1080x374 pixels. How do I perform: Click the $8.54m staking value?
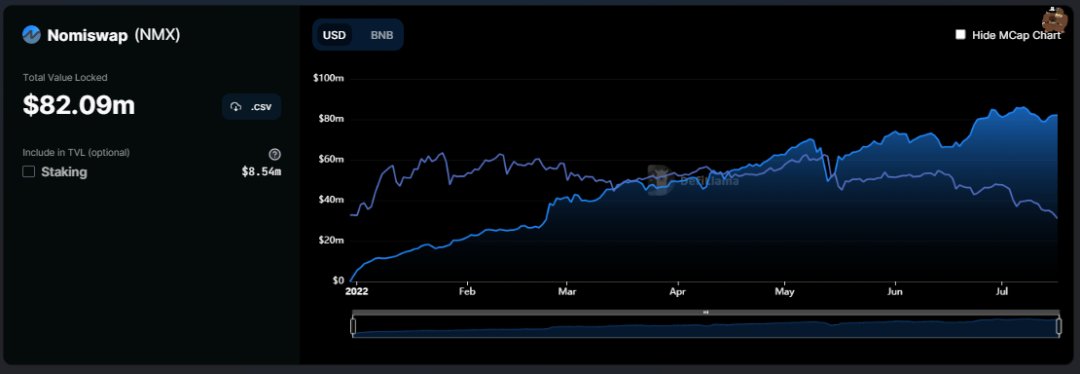[261, 172]
